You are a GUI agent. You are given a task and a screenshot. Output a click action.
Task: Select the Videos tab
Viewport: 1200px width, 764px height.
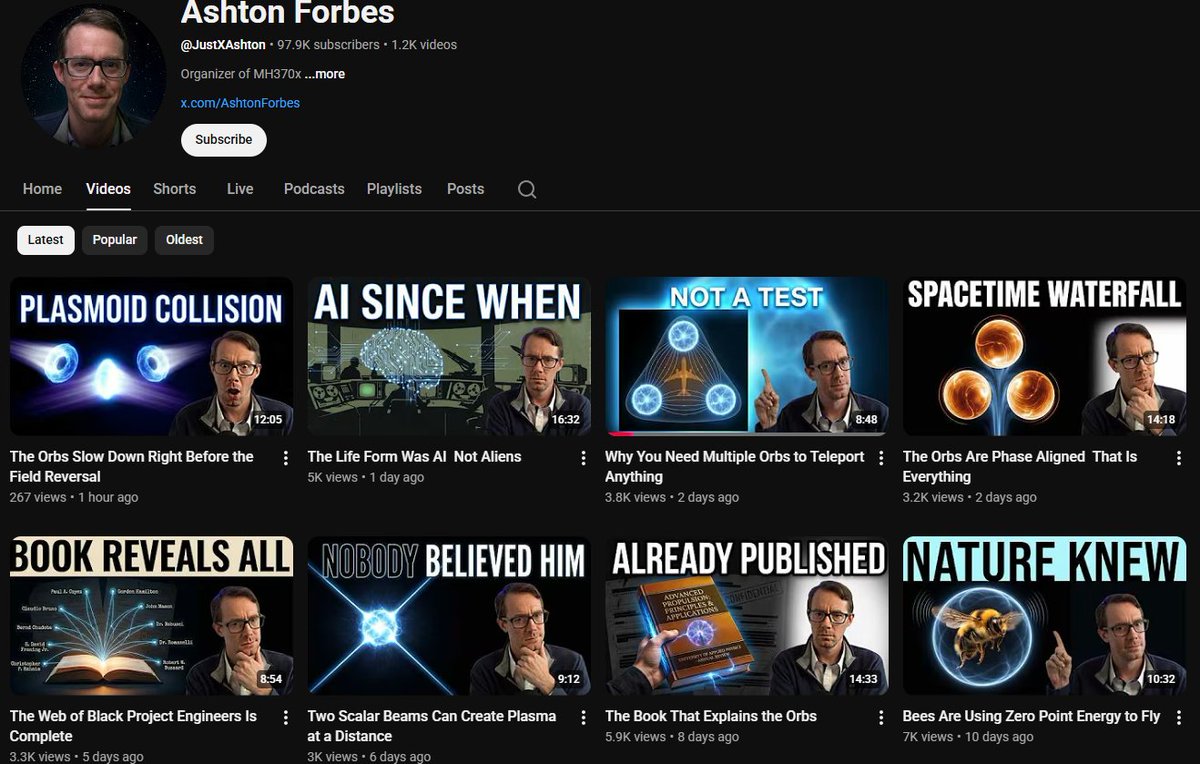(108, 189)
